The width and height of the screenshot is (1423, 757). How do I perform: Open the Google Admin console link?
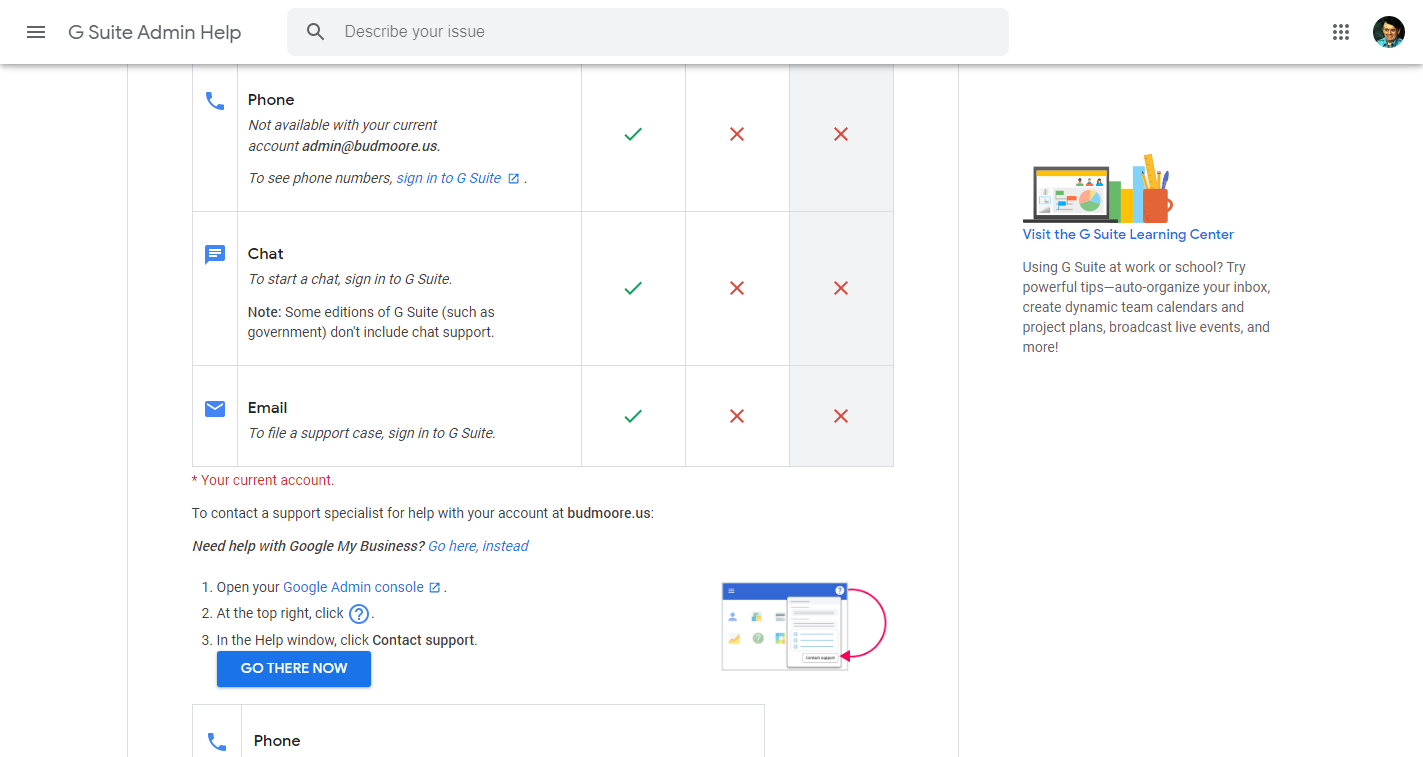tap(353, 587)
